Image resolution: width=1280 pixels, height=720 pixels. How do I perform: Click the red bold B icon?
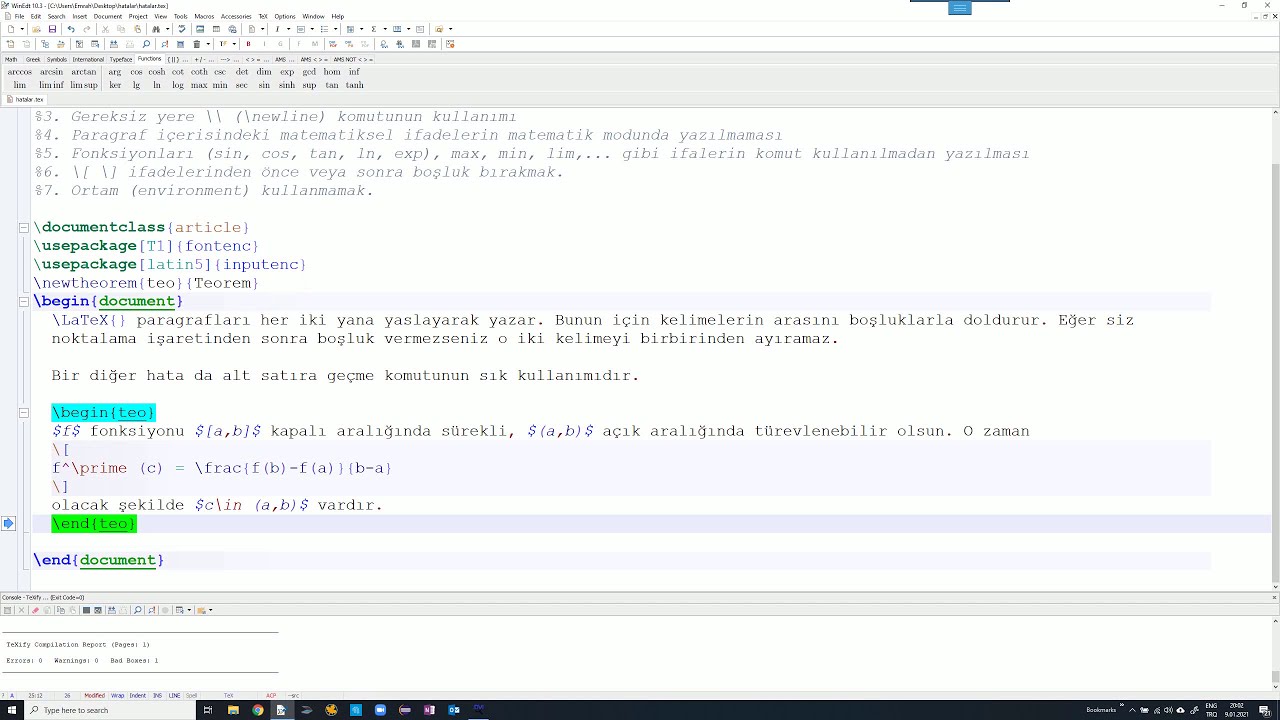[248, 44]
